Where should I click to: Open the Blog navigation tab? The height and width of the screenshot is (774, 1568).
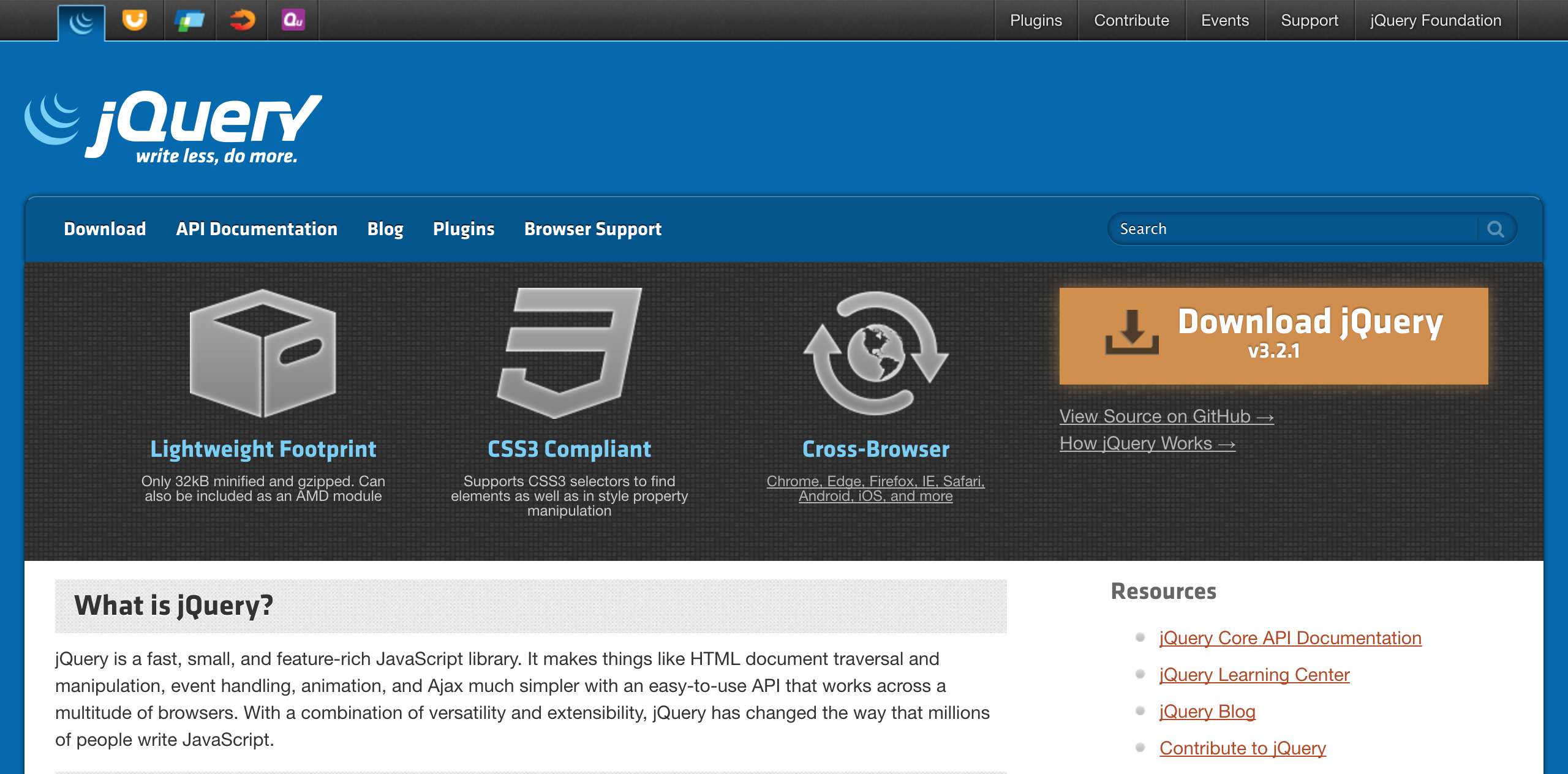pos(385,229)
